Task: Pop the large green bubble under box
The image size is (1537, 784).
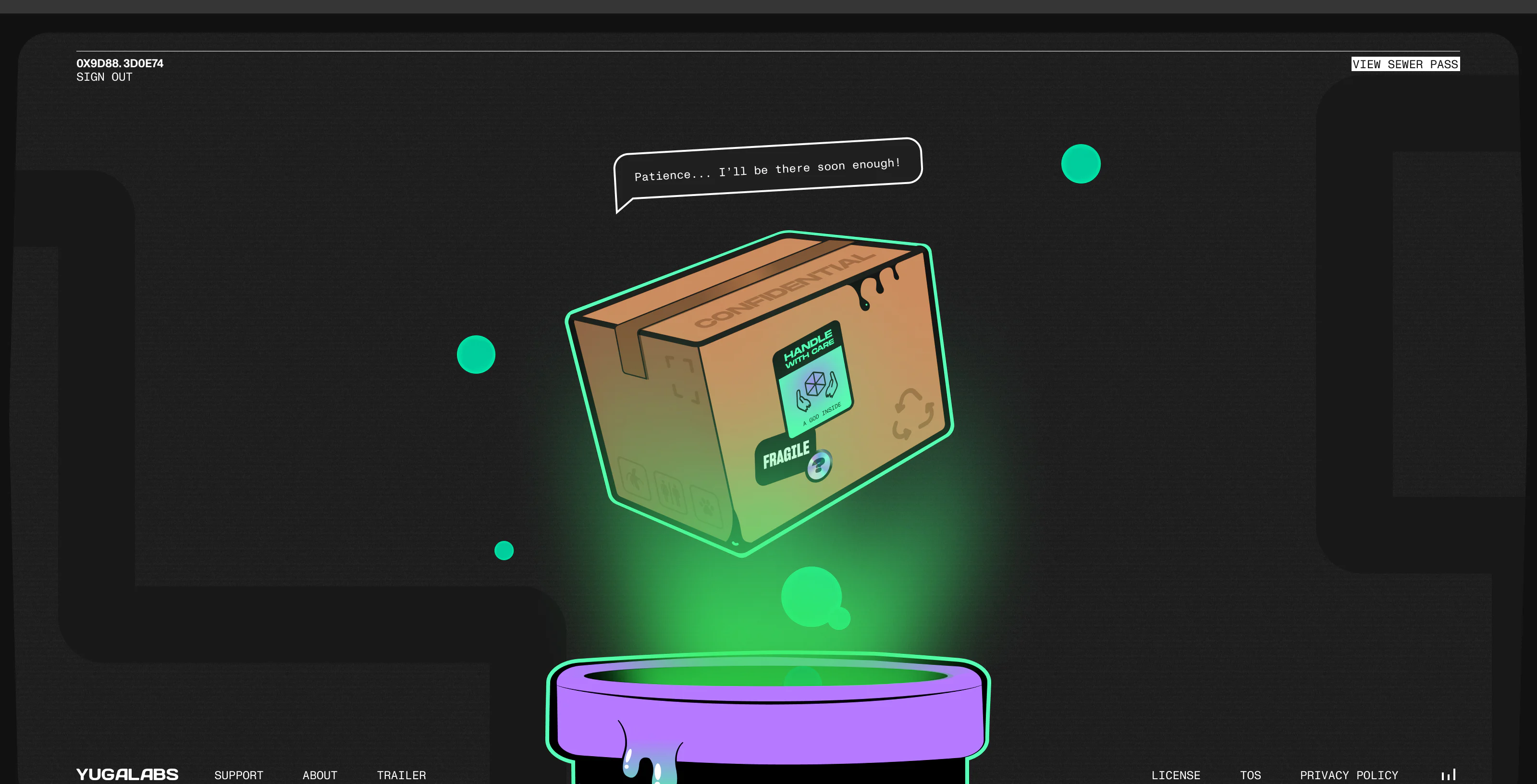Action: tap(811, 597)
